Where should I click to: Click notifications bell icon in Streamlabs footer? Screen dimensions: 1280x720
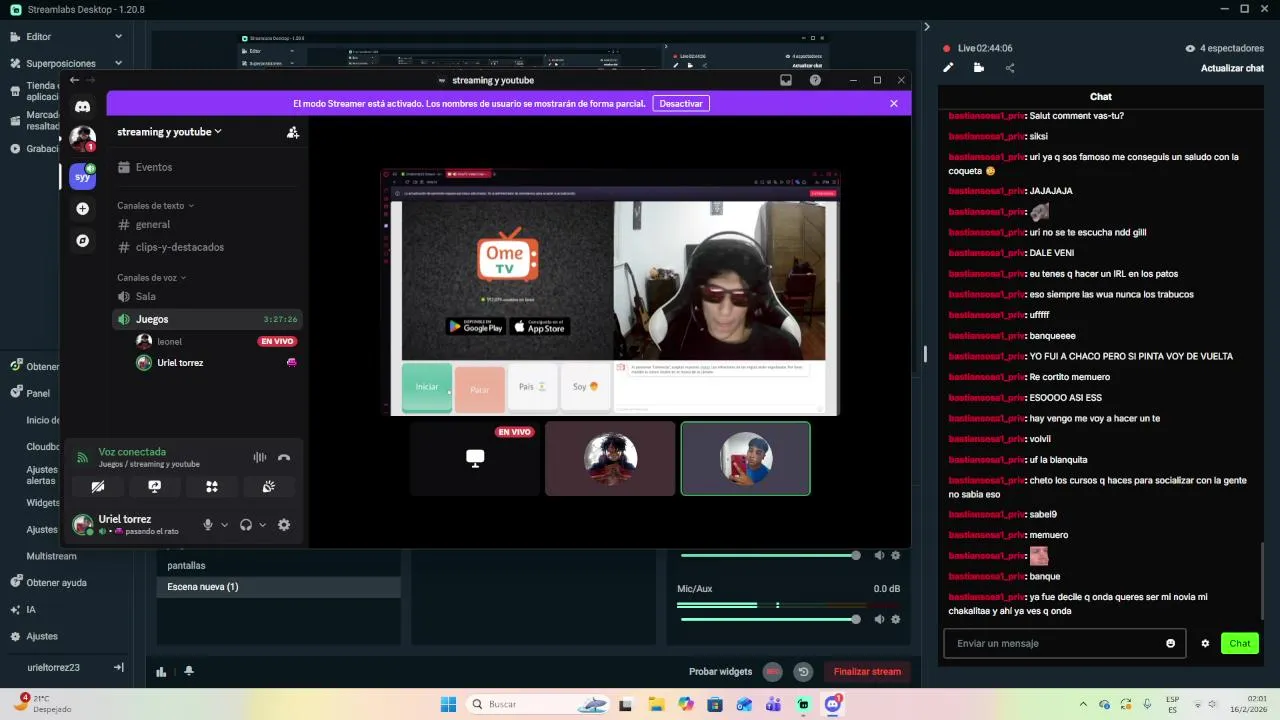click(189, 672)
